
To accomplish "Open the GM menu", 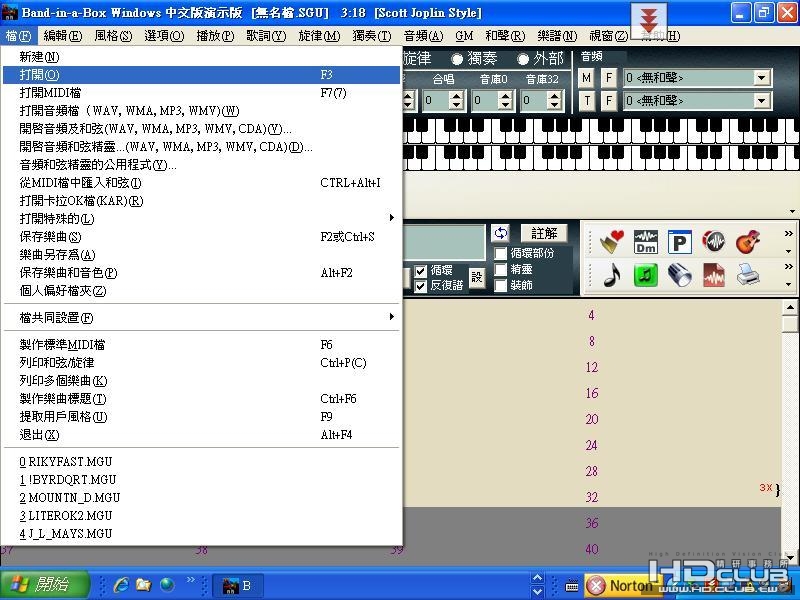I will pos(464,36).
